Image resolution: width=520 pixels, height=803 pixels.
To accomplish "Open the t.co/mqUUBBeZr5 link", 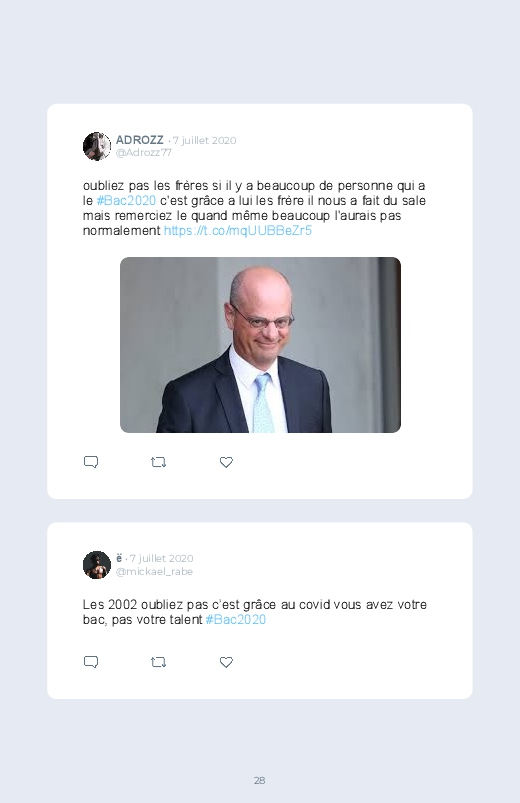I will pos(238,230).
